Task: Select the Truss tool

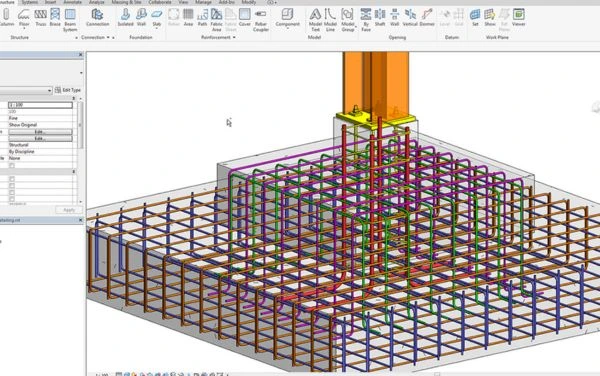Action: (41, 18)
